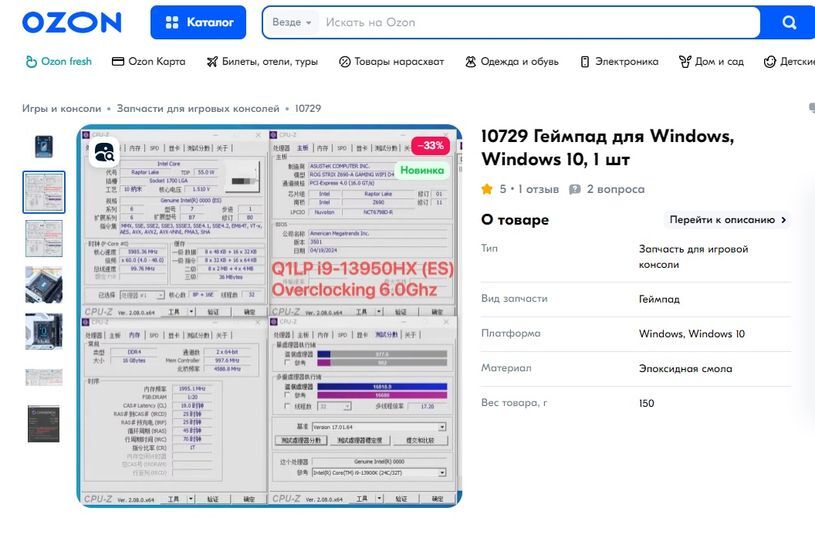Click the Ozon fresh leaf icon
Screen dimensions: 815x545
[31, 62]
